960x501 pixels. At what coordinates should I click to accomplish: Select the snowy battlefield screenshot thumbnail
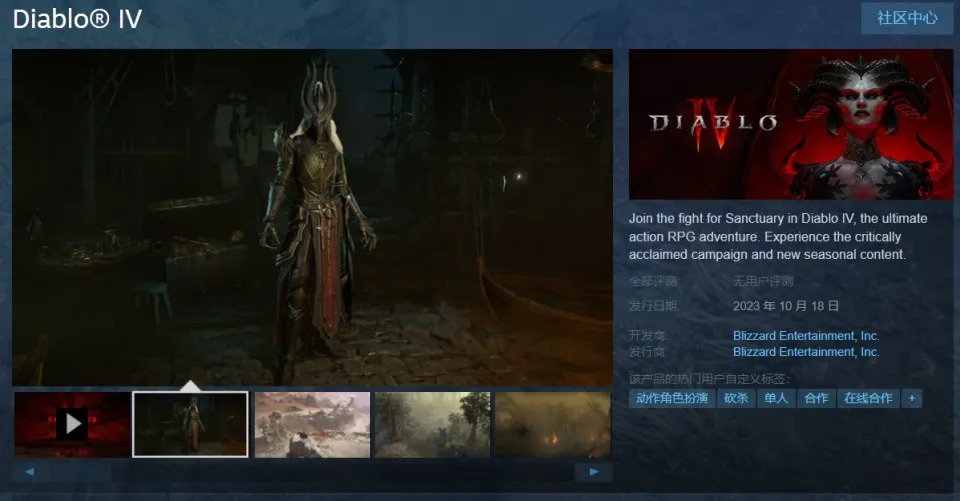coord(312,424)
